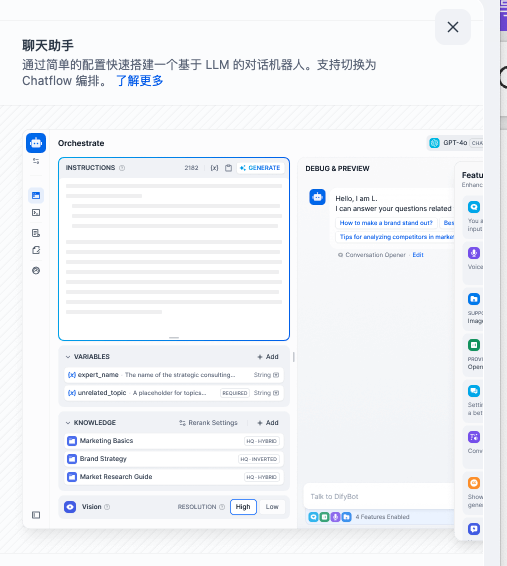Select the unrelated_topic variable row
Screen dimensions: 507x566
[x=174, y=393]
